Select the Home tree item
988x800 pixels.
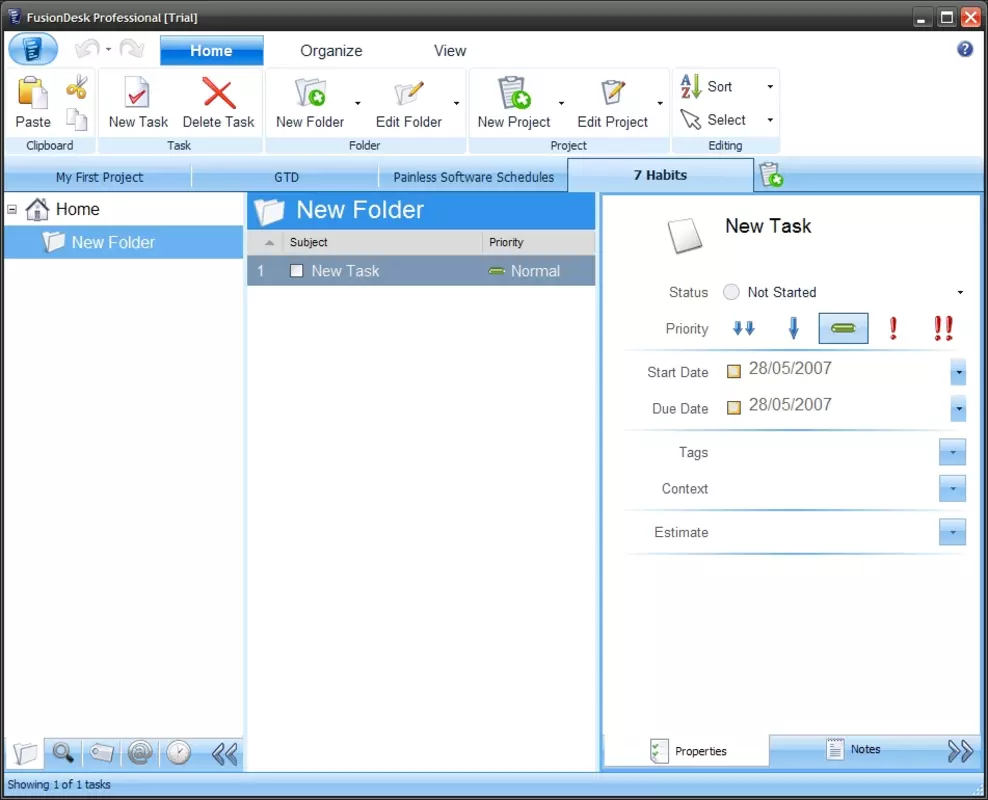(62, 209)
